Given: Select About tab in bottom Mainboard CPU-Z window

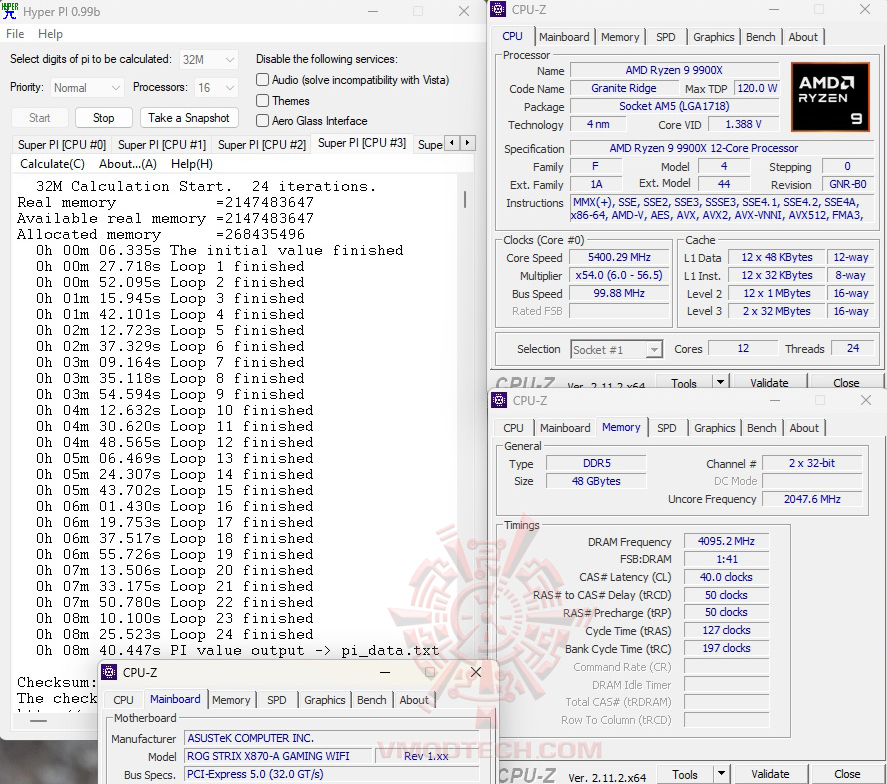Looking at the screenshot, I should click(x=414, y=700).
